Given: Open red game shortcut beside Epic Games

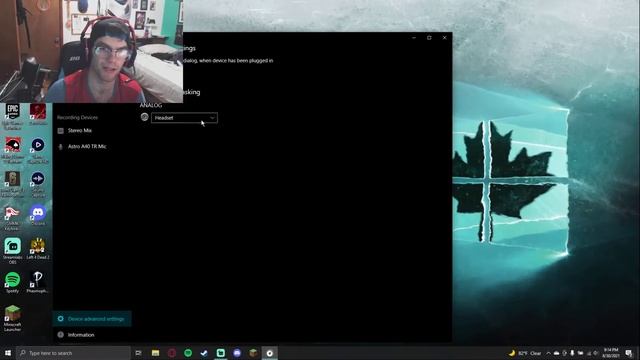Looking at the screenshot, I should (x=38, y=114).
